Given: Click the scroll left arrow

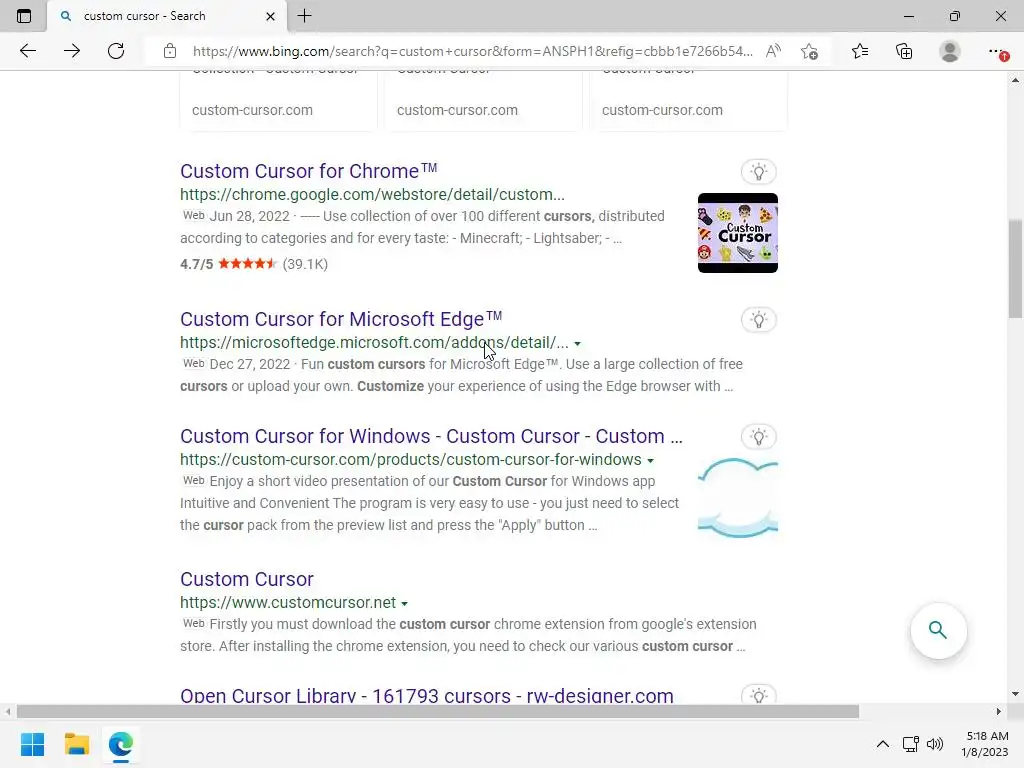Looking at the screenshot, I should [8, 711].
